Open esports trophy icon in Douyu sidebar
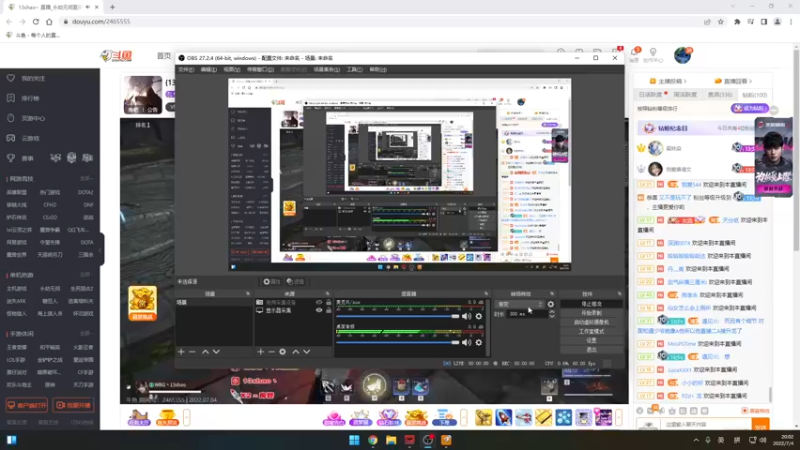Viewport: 800px width, 450px height. [11, 158]
